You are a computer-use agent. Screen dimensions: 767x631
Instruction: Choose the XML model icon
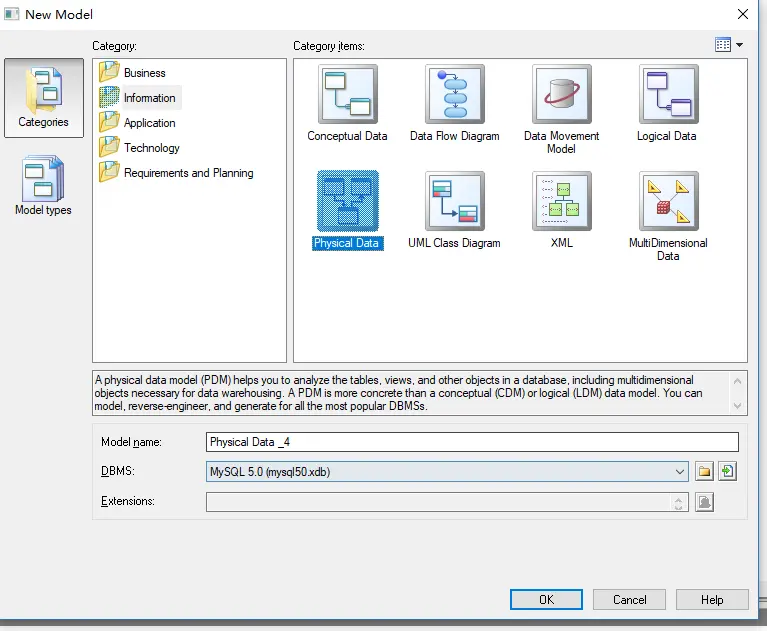[x=562, y=201]
